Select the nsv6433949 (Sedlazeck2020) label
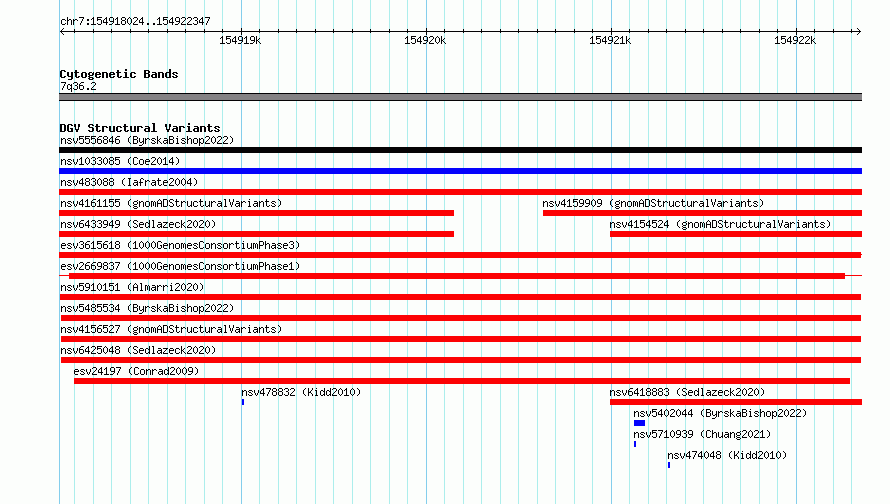The height and width of the screenshot is (504, 890). coord(138,224)
